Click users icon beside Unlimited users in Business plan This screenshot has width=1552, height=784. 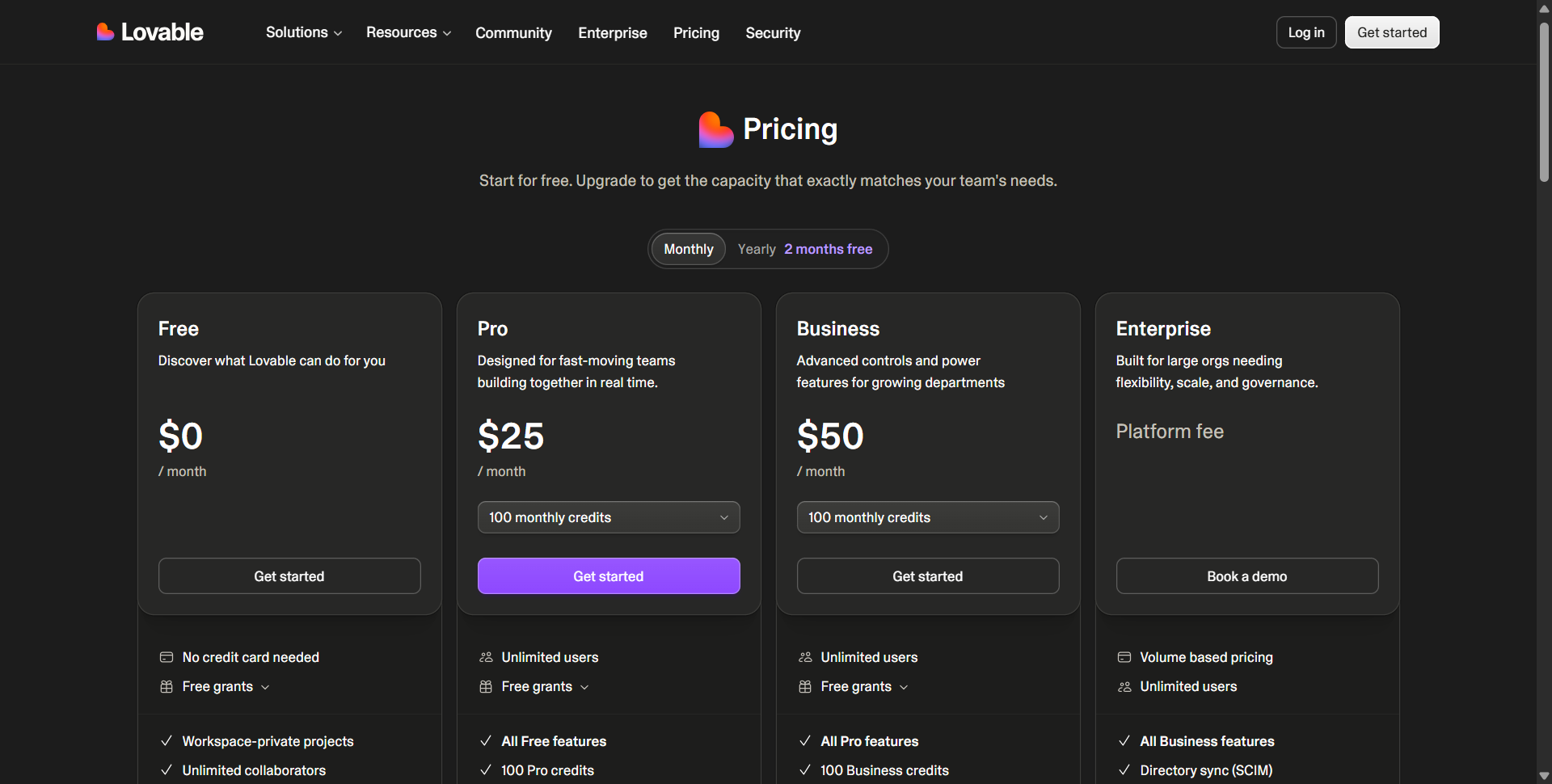point(805,657)
